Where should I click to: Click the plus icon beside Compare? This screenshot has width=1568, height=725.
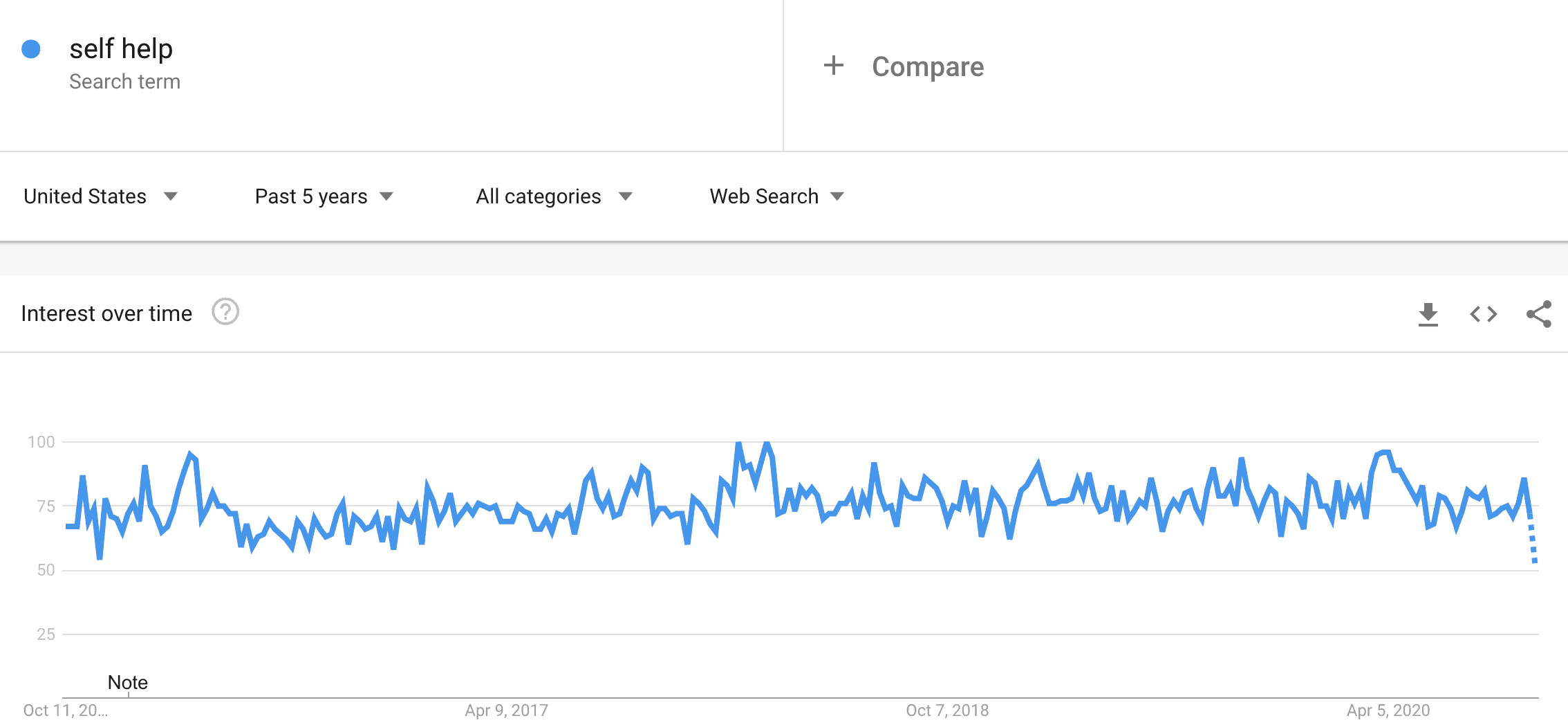tap(834, 66)
